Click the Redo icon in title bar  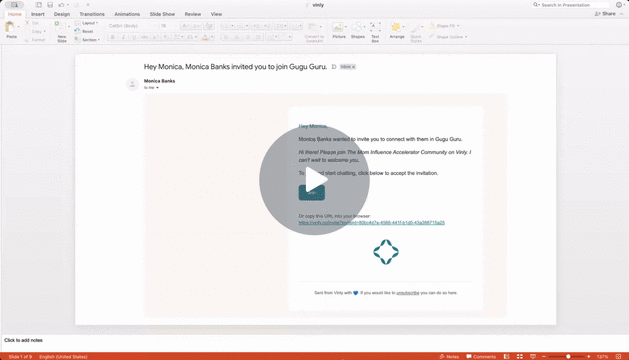[77, 5]
